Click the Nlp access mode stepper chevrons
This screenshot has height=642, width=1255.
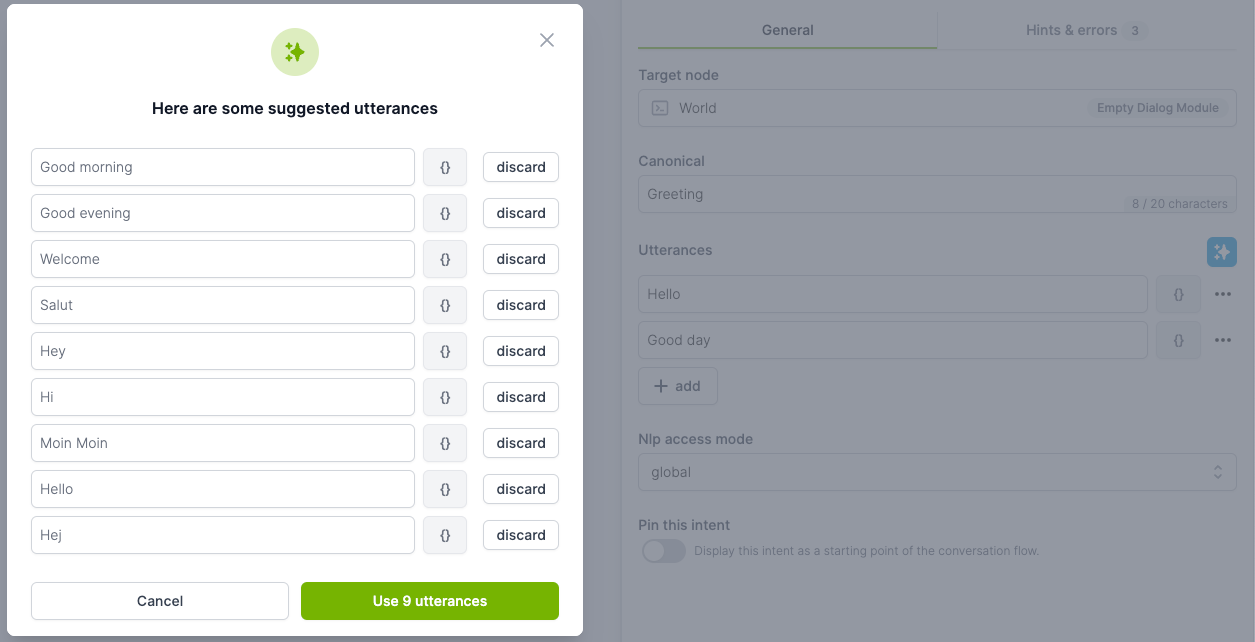coord(1218,472)
